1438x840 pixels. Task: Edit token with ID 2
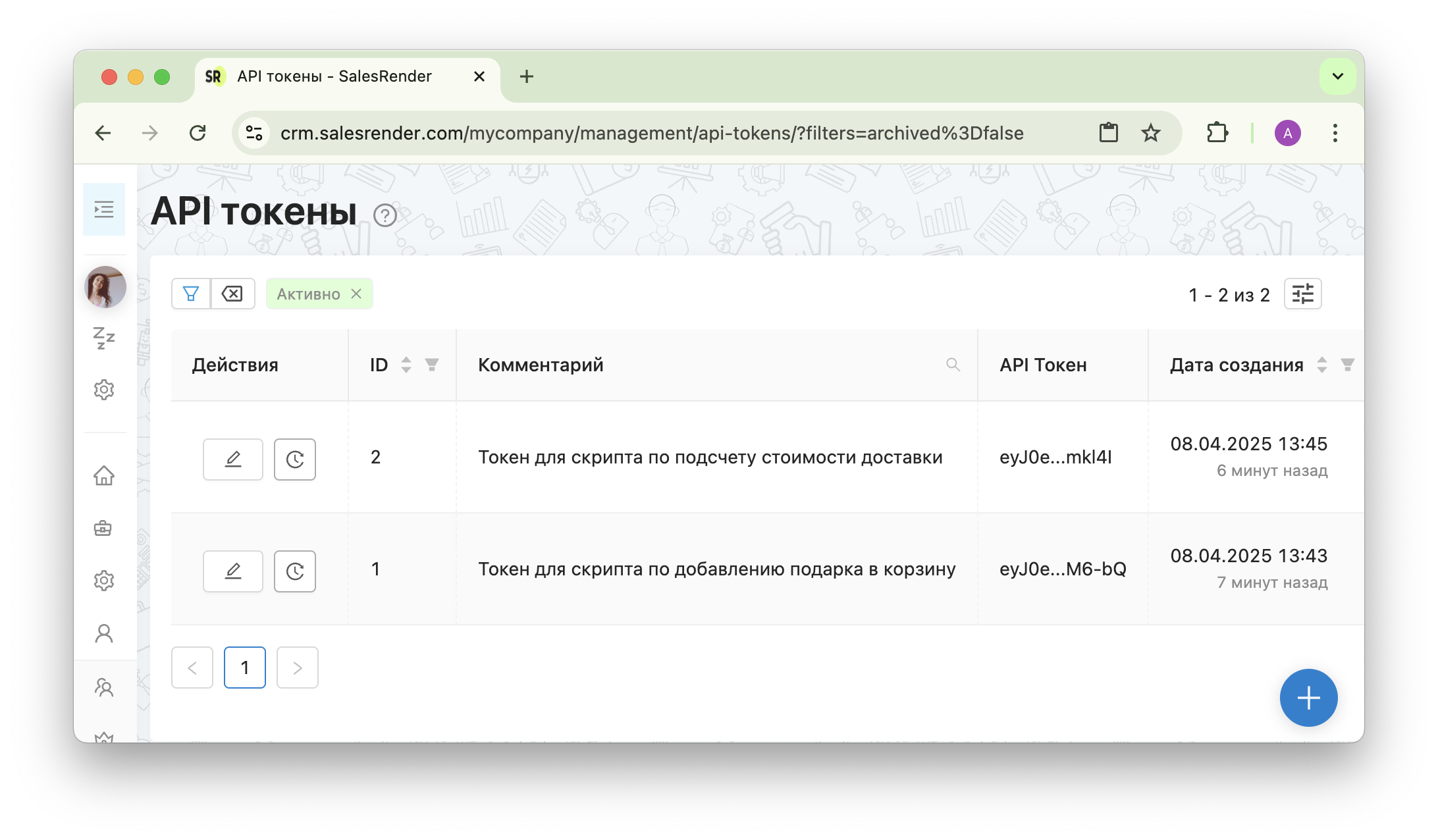tap(233, 459)
